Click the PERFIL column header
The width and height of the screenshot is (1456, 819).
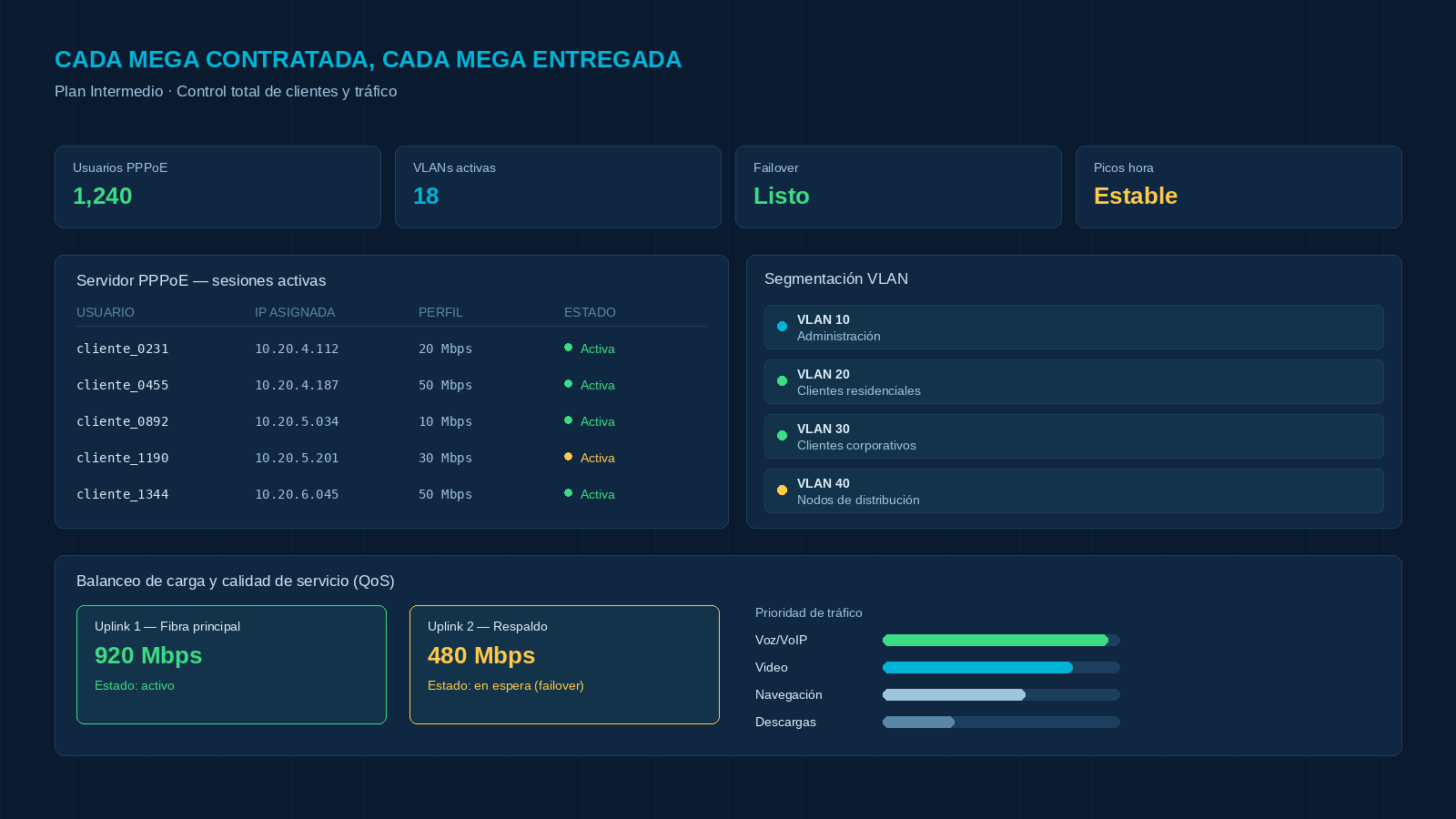pos(440,312)
